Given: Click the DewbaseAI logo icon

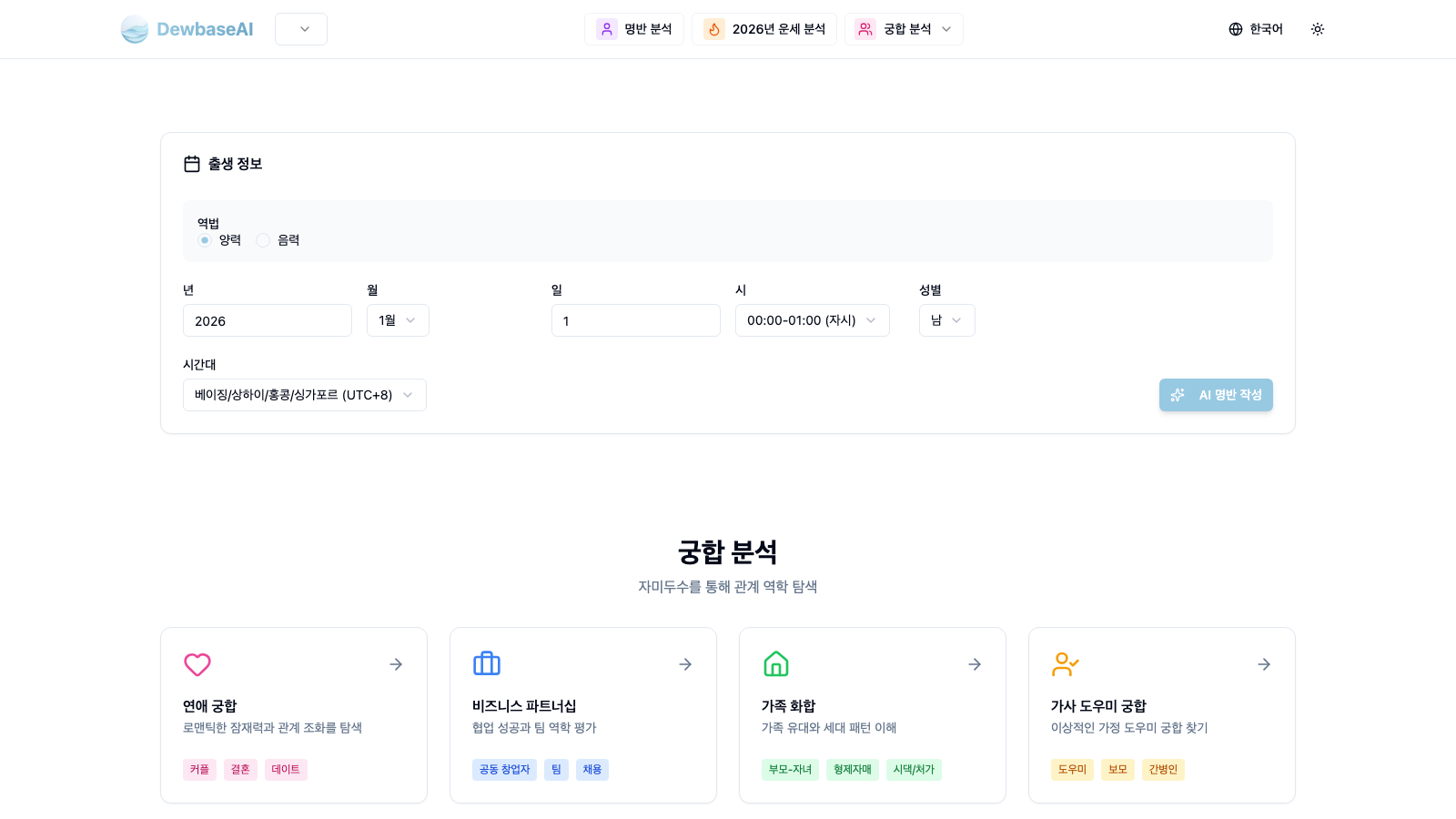Looking at the screenshot, I should (135, 29).
